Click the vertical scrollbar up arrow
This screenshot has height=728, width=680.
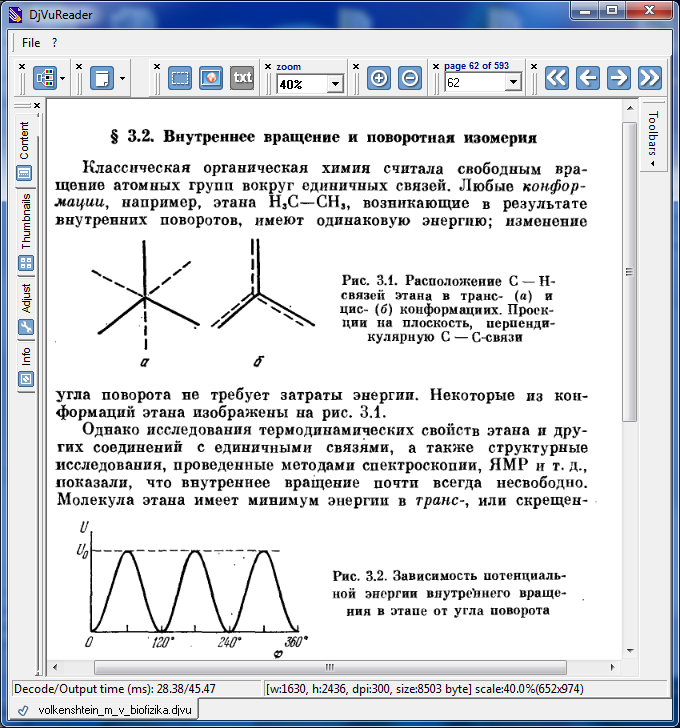click(630, 108)
